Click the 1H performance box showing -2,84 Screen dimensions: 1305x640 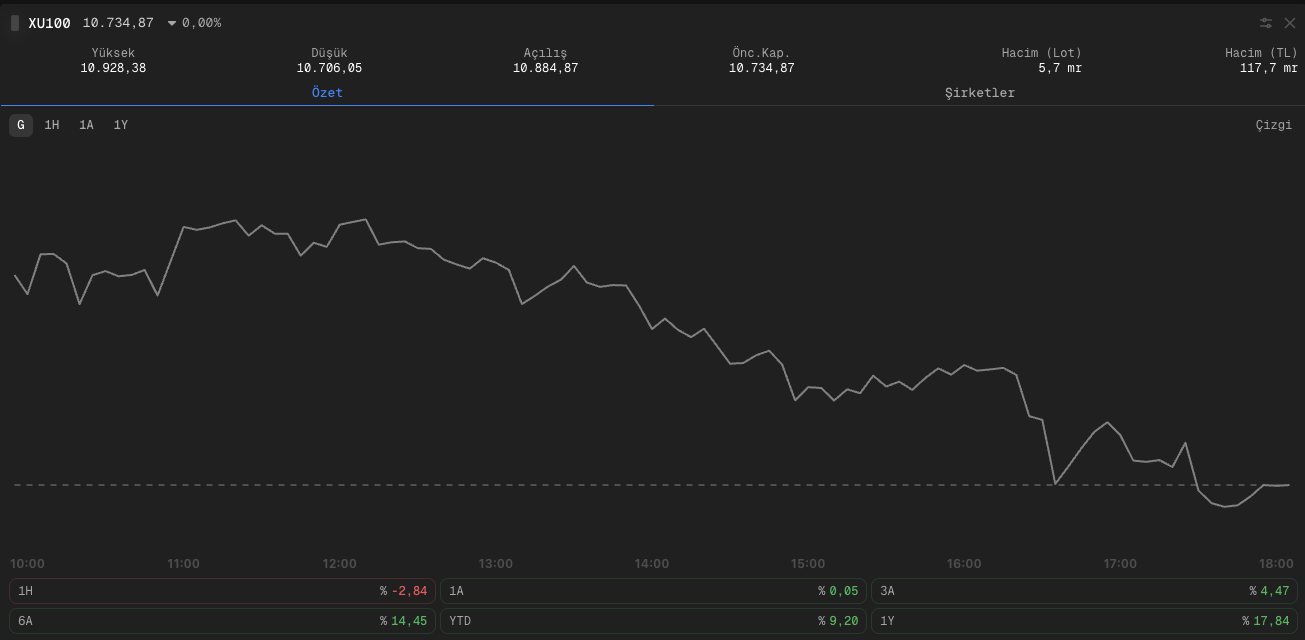[x=222, y=591]
